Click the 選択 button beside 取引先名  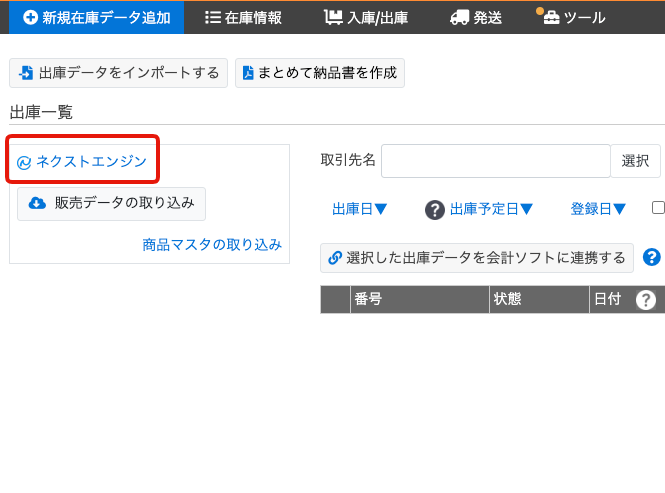pos(635,161)
